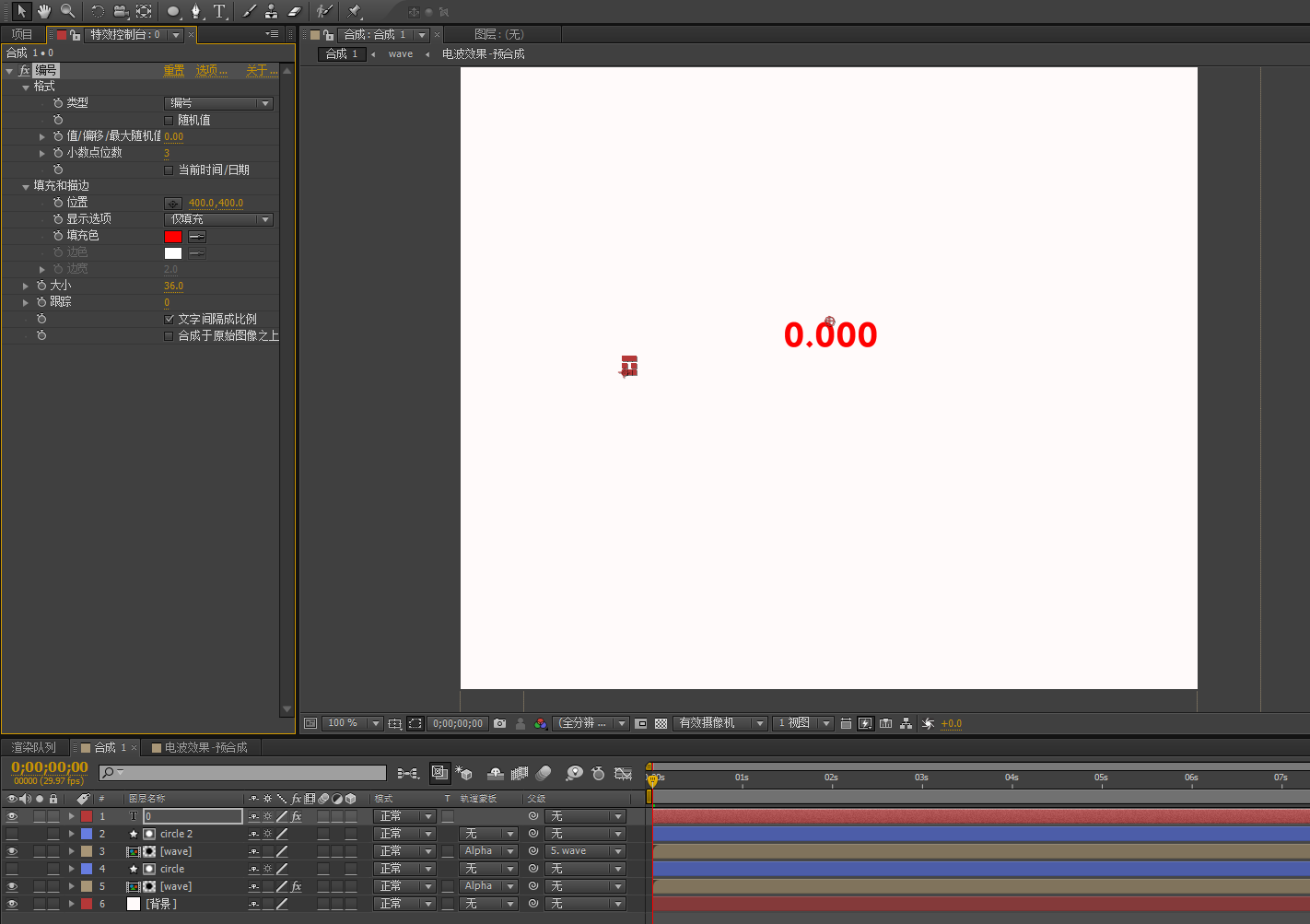Toggle the transparency grid icon
The height and width of the screenshot is (924, 1310).
click(x=661, y=723)
